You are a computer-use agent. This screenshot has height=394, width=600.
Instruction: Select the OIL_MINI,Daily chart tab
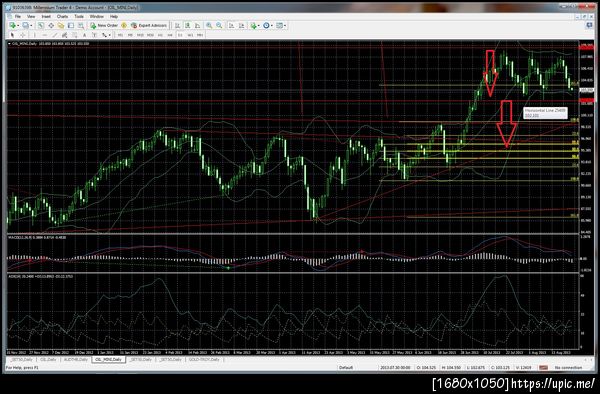pyautogui.click(x=109, y=360)
